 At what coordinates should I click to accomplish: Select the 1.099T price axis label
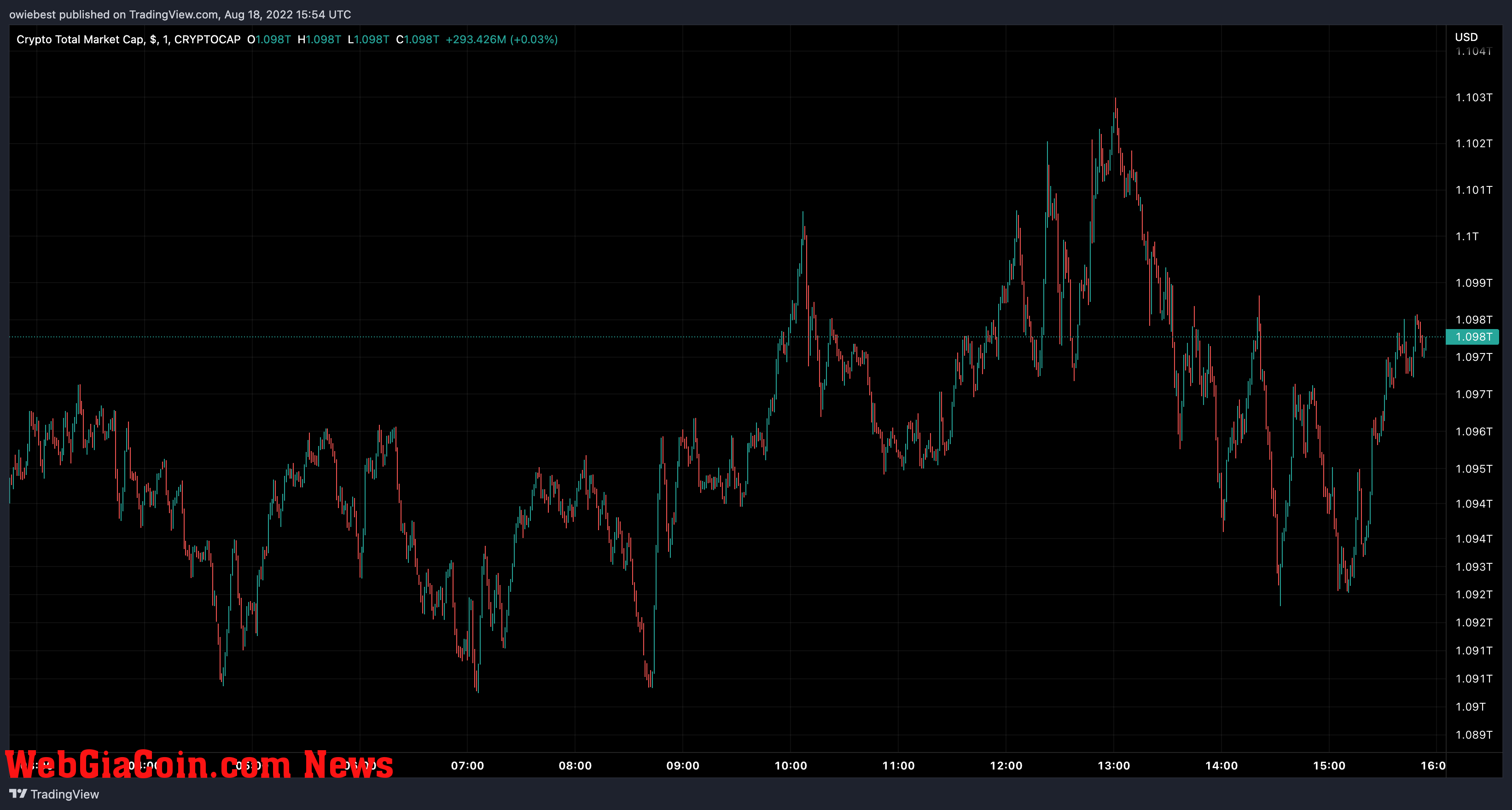coord(1473,283)
